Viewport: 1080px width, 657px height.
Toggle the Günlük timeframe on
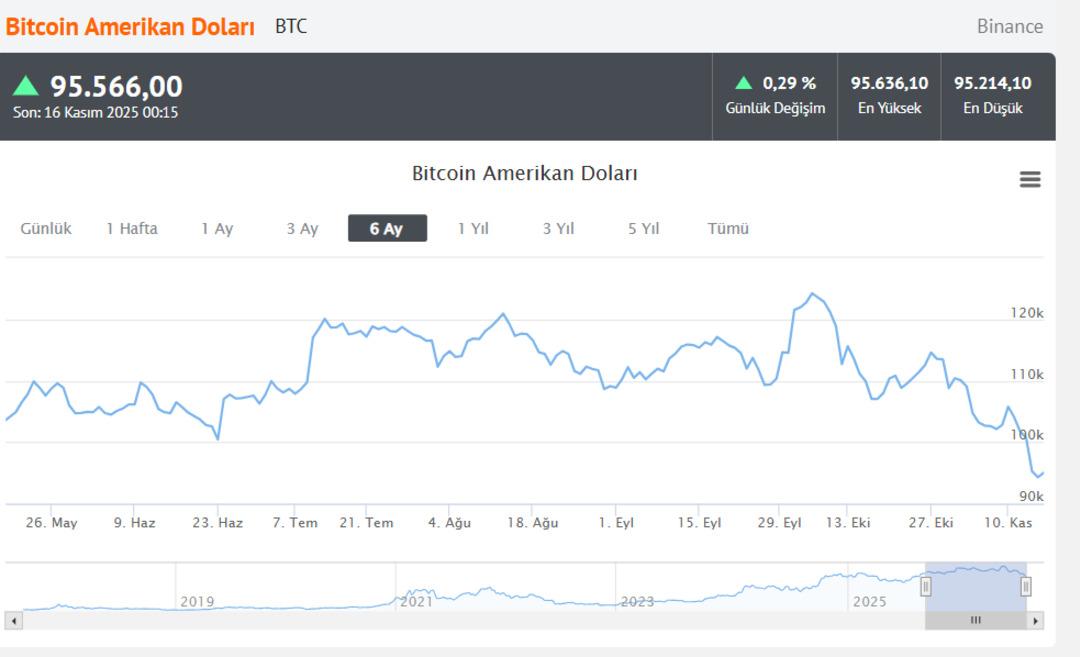point(46,228)
